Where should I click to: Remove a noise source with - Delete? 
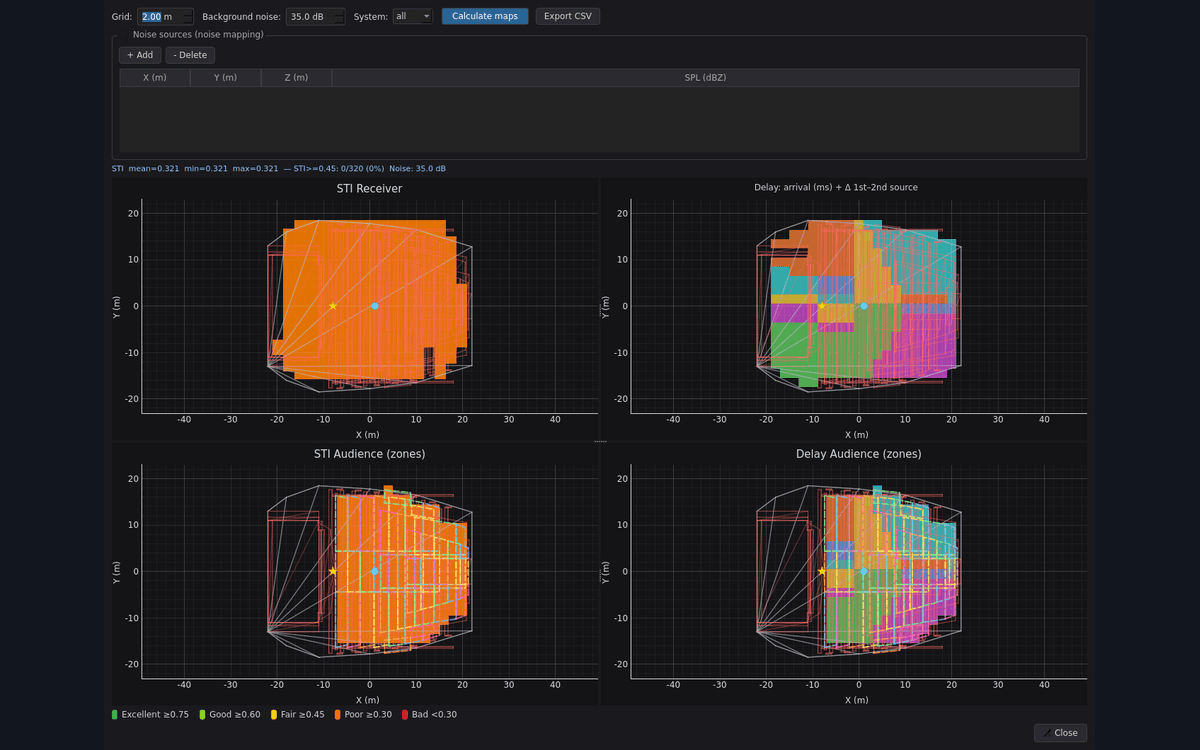coord(190,55)
